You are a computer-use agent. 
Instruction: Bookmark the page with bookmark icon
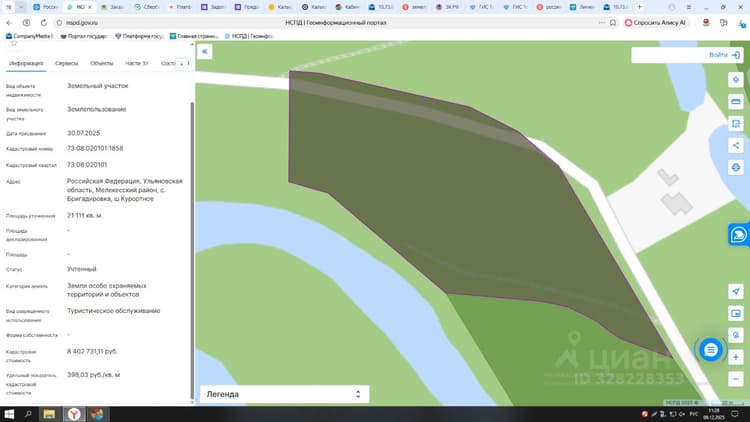[x=613, y=22]
